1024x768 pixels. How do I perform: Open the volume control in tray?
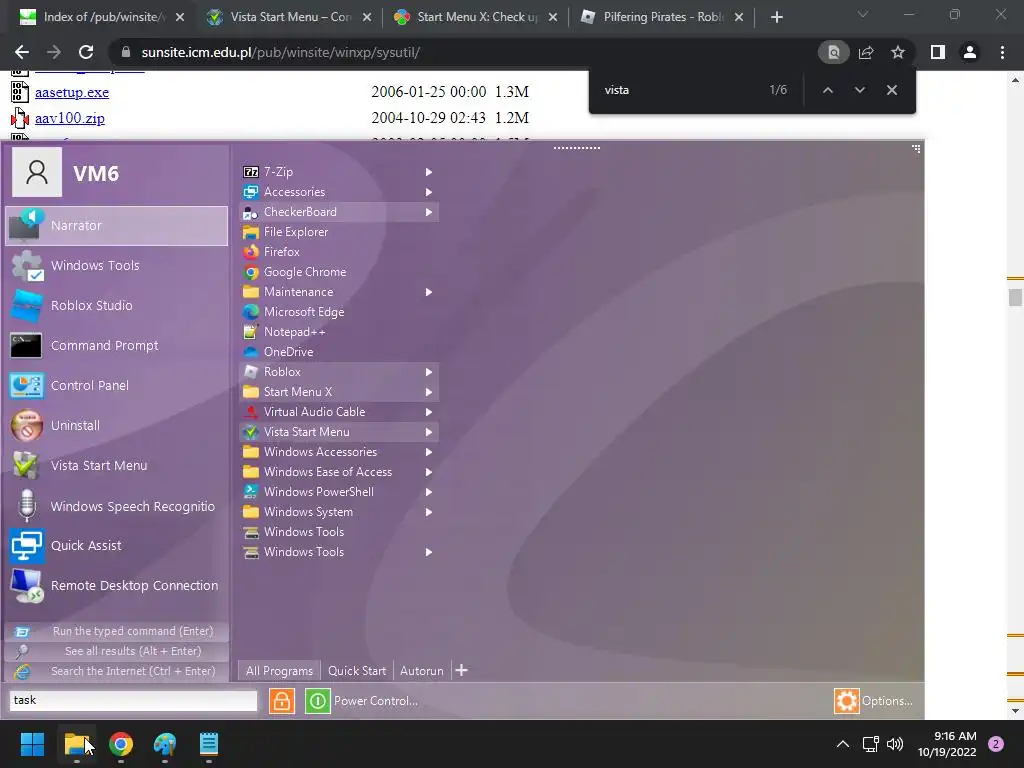895,744
